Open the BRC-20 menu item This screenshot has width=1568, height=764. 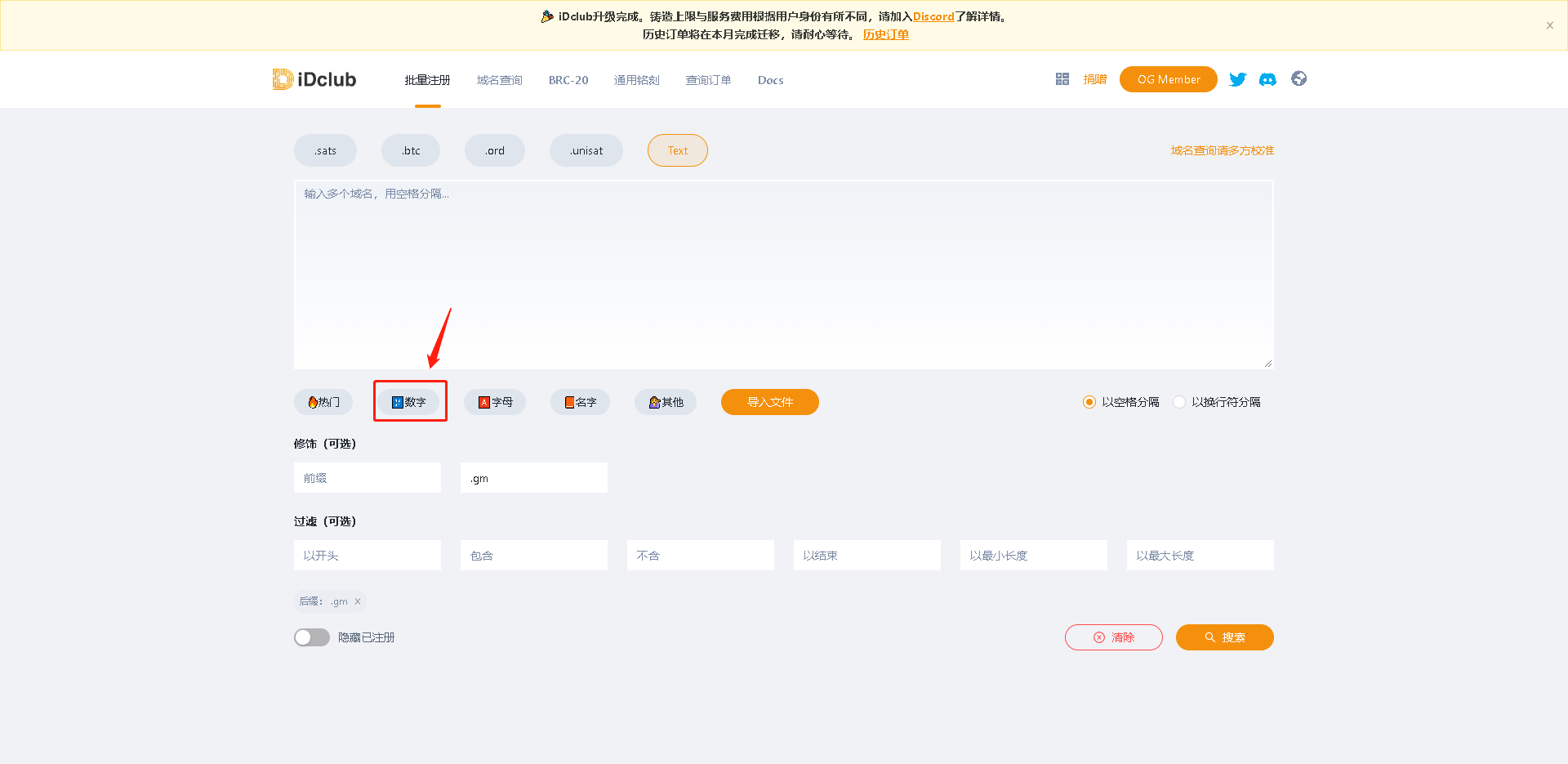coord(568,80)
